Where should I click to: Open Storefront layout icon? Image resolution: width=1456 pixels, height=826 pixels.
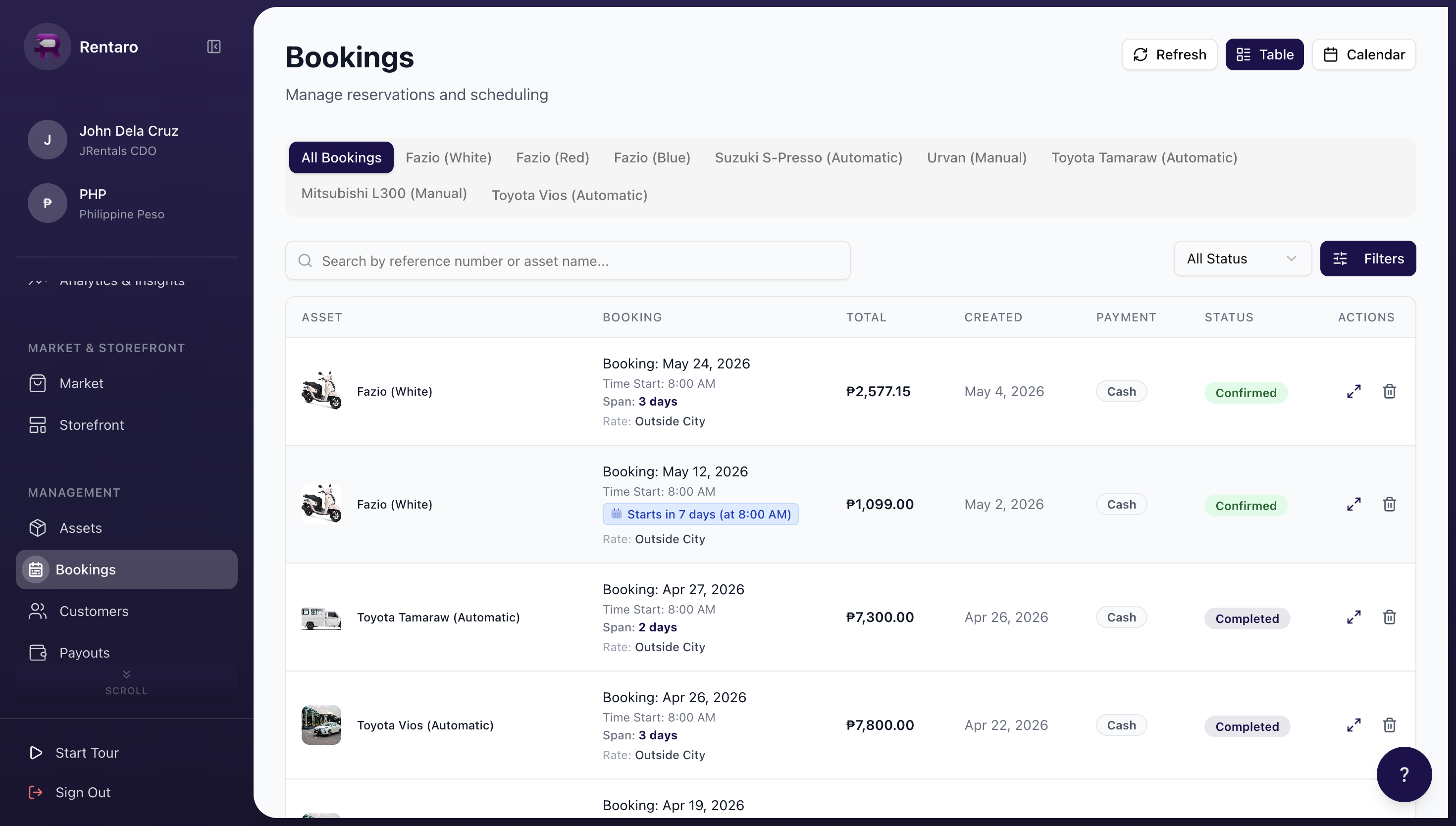pos(38,425)
